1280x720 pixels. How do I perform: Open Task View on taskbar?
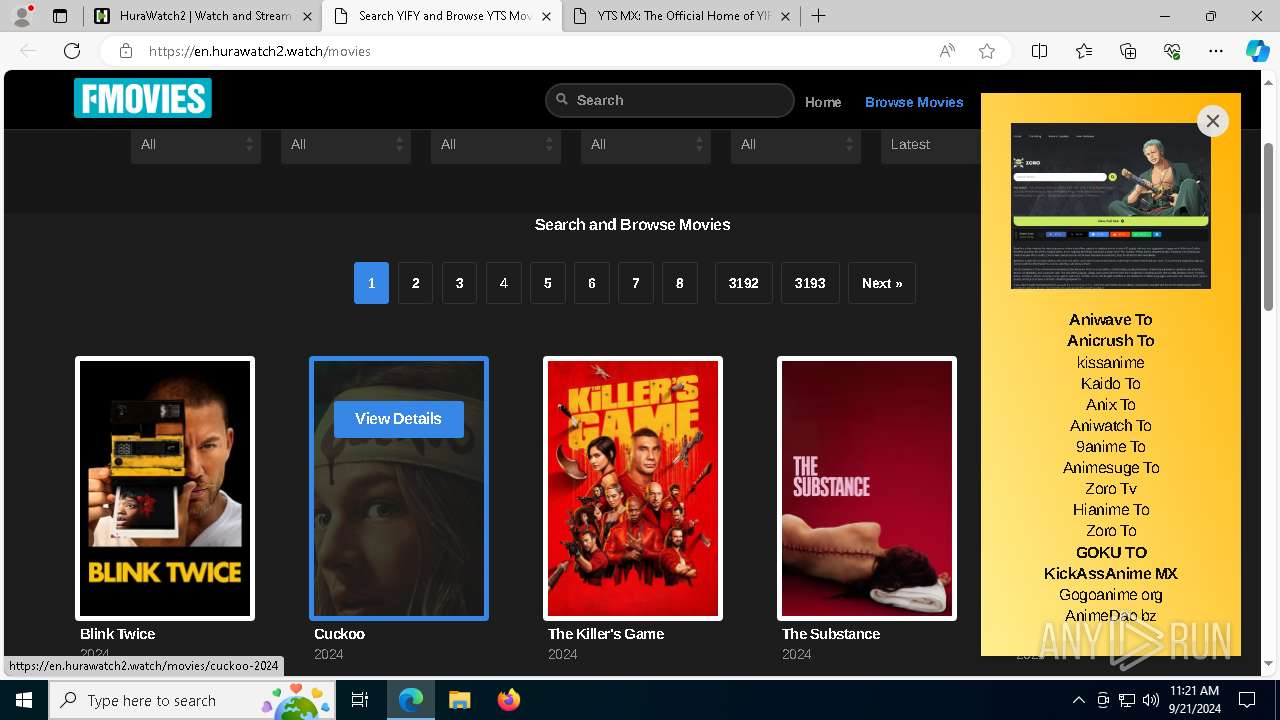coord(360,700)
